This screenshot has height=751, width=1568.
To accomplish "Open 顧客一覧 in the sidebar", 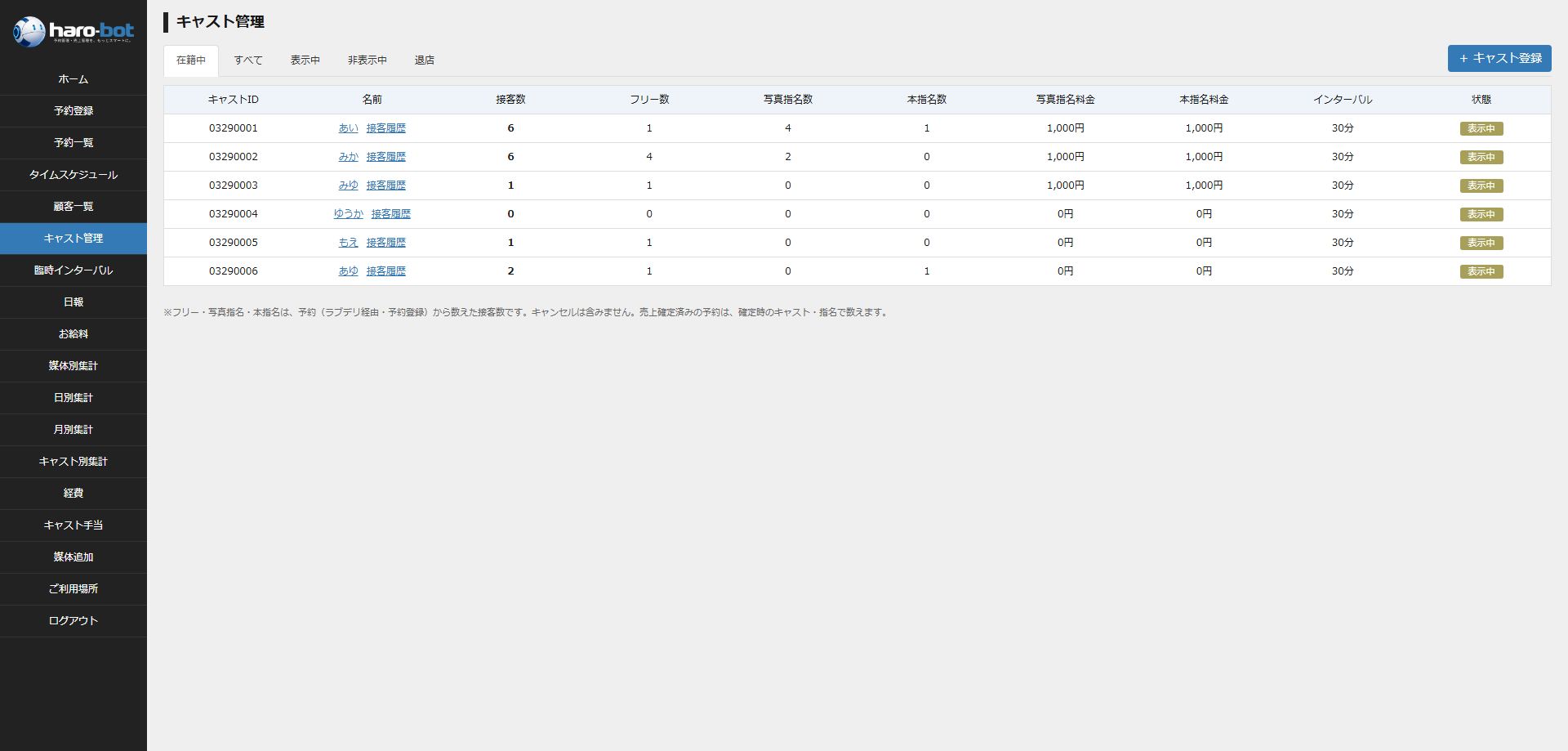I will pos(73,207).
